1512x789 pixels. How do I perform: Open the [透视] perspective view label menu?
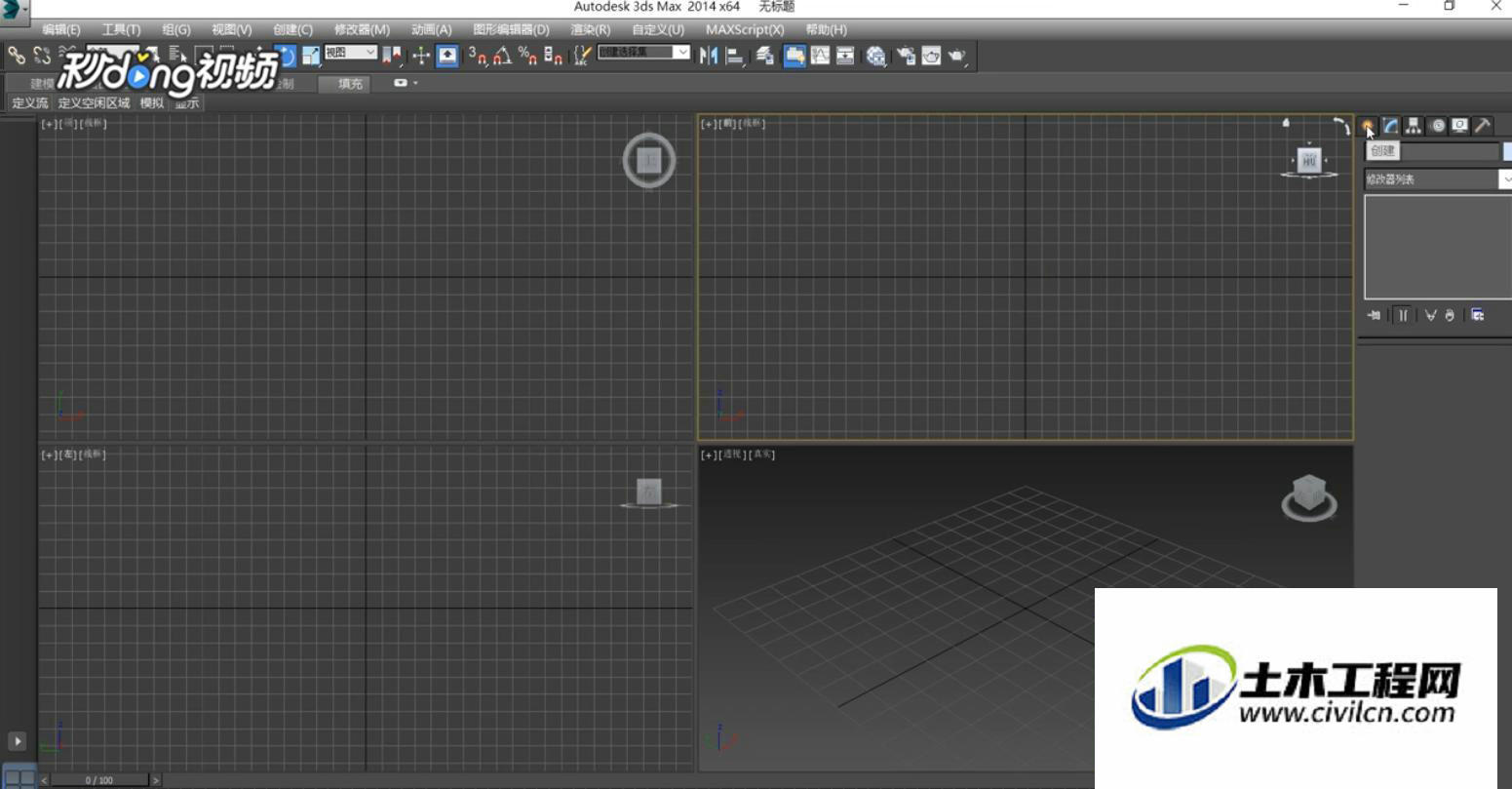[732, 454]
